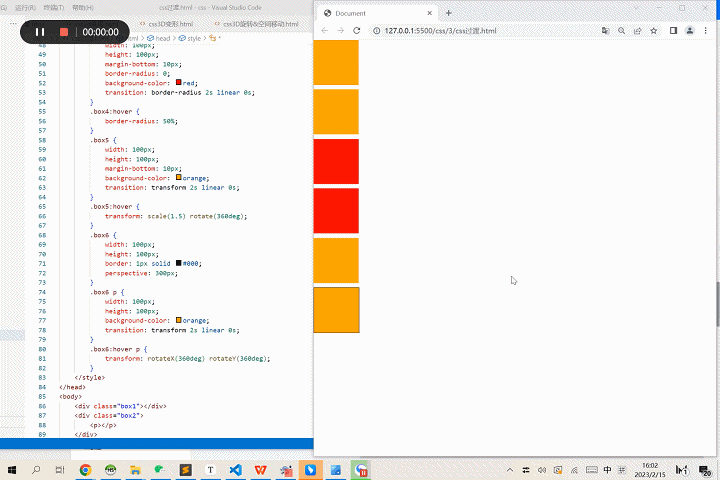Open the #000 color swatch on line 71

pos(179,263)
